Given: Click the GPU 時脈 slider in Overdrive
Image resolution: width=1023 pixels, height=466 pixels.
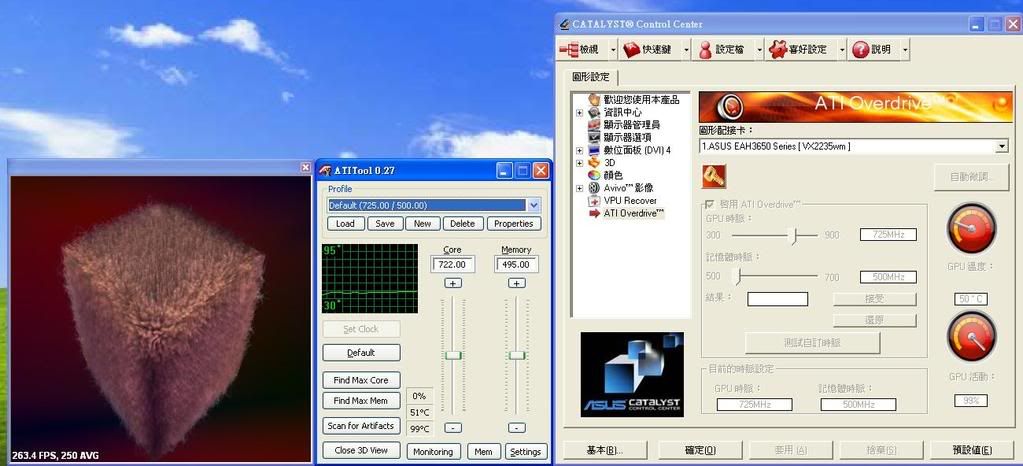Looking at the screenshot, I should coord(774,236).
